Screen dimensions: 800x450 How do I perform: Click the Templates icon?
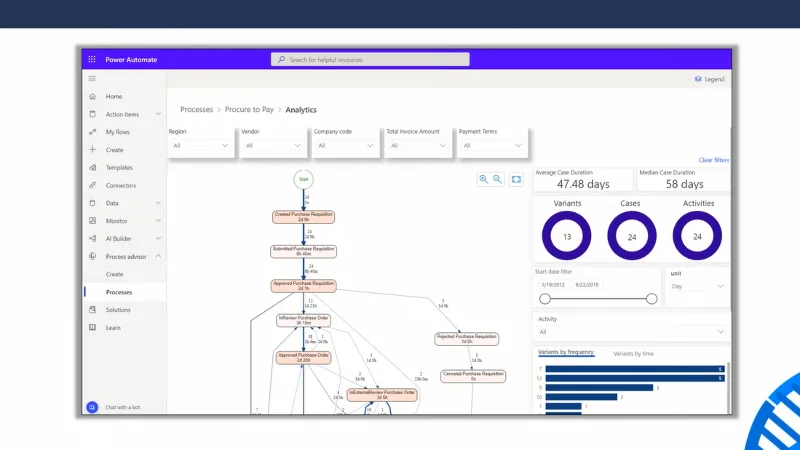92,167
